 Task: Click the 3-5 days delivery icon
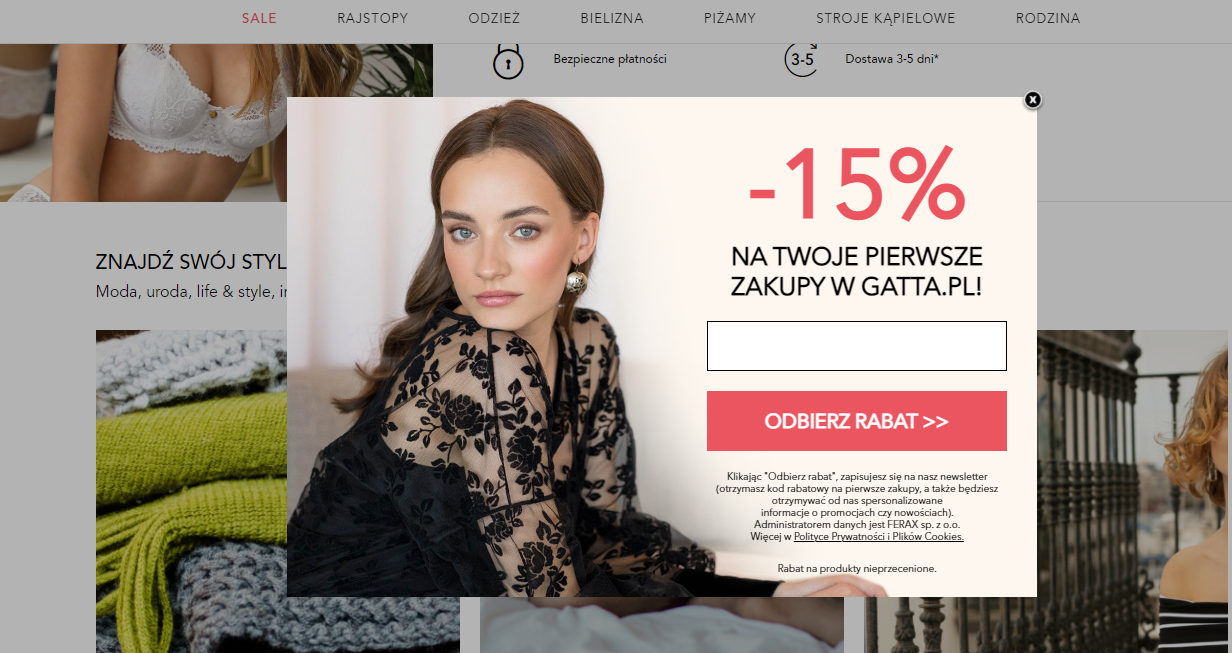(802, 59)
